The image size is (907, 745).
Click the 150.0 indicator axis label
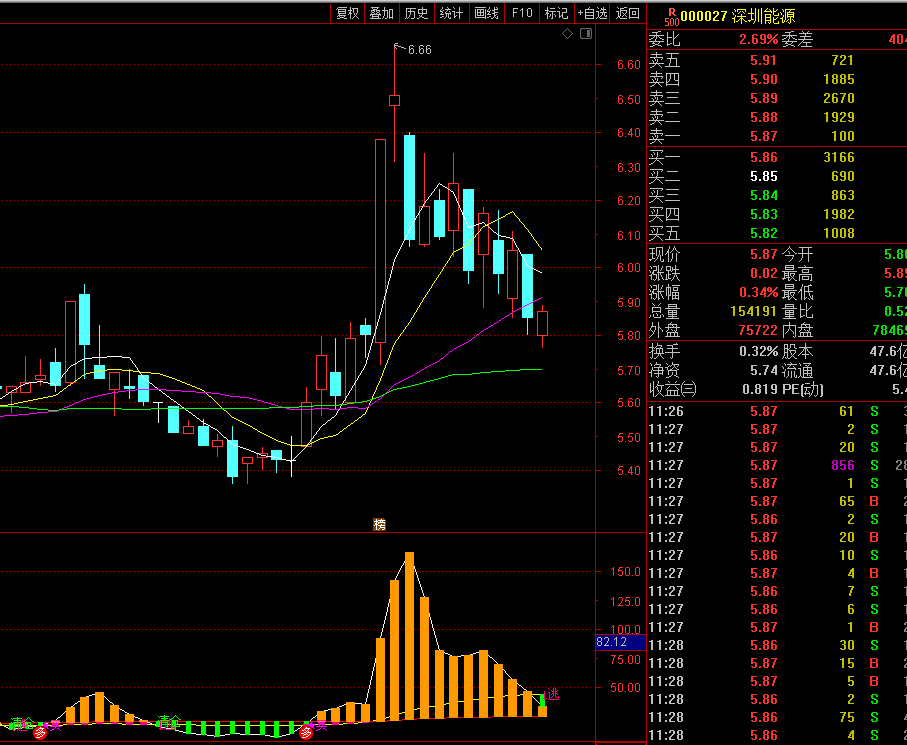click(625, 572)
